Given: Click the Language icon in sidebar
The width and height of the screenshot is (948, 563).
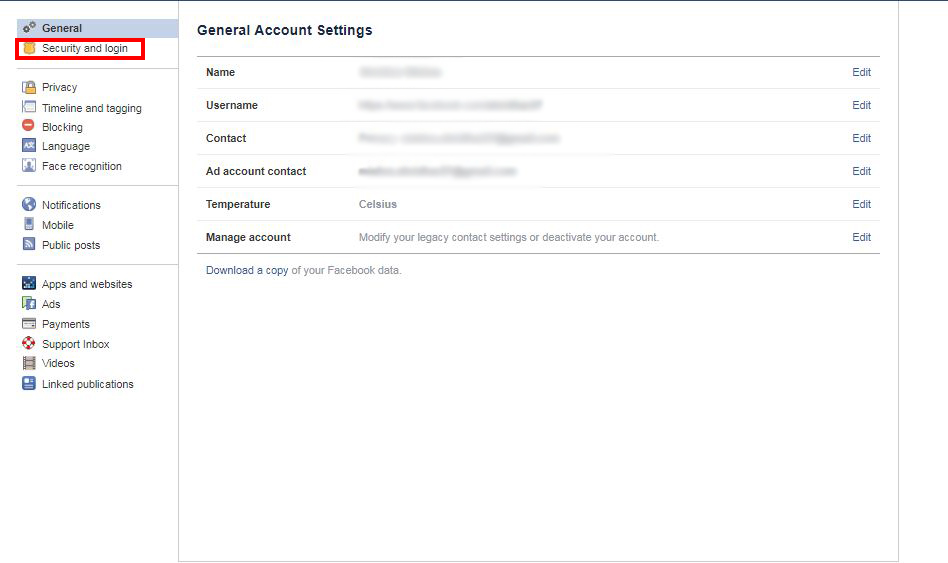Looking at the screenshot, I should (29, 146).
